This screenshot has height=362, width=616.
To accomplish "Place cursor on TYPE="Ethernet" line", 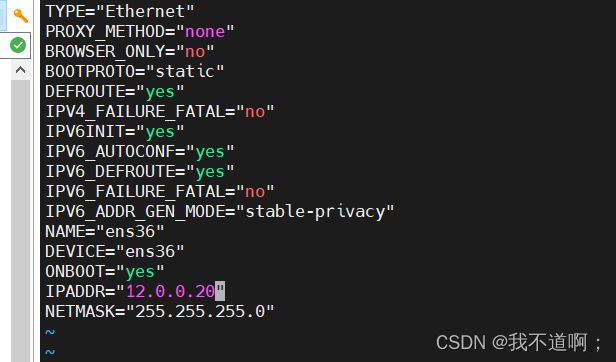I will (120, 11).
